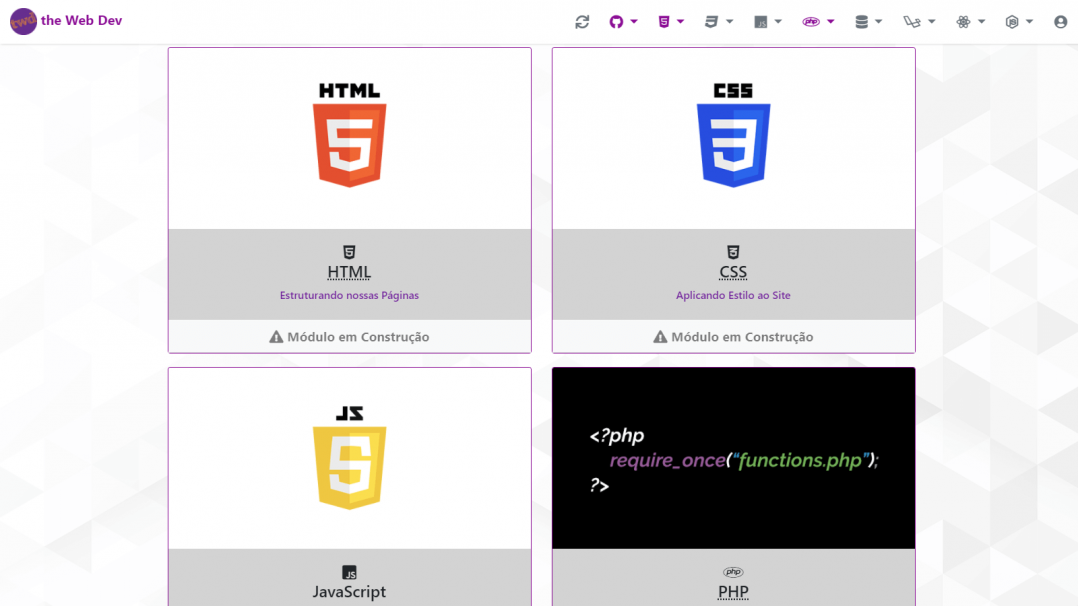Click 'the Web Dev' brand logo
The width and height of the screenshot is (1078, 606).
66,20
